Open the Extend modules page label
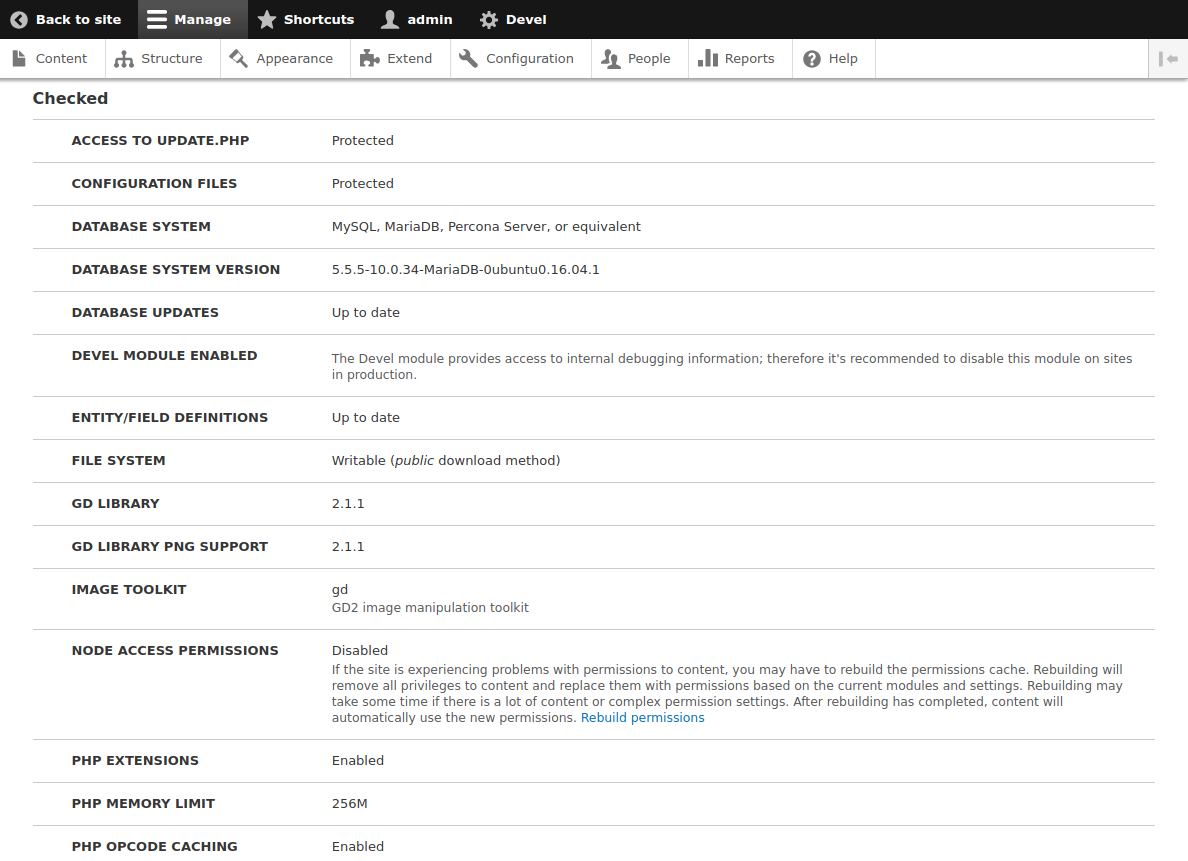 [410, 58]
